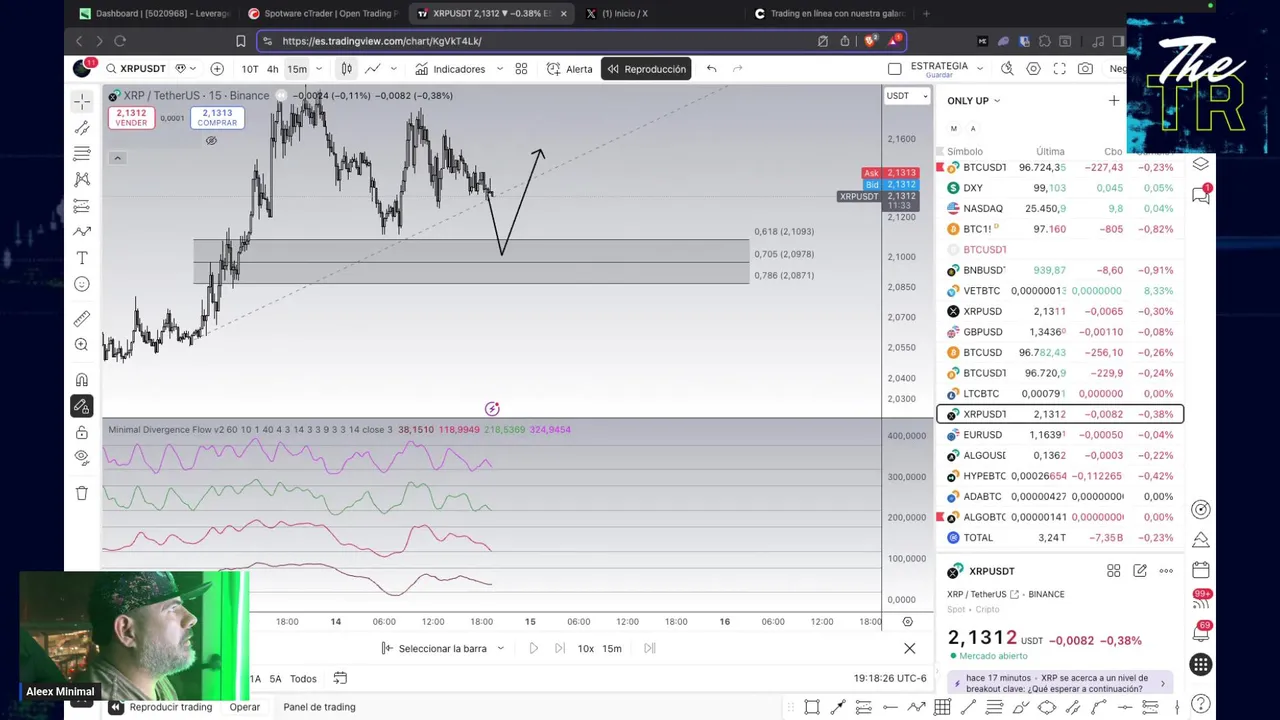The image size is (1280, 720).
Task: Open the forecasting and measurement tools
Action: point(82,206)
